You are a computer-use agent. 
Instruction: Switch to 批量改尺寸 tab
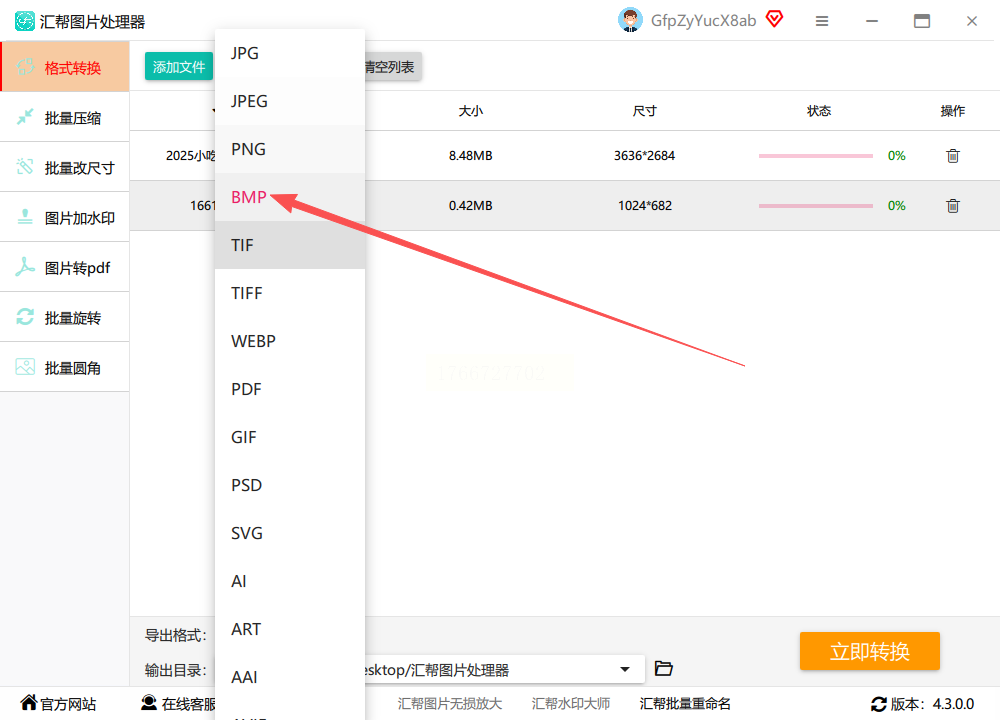coord(65,167)
